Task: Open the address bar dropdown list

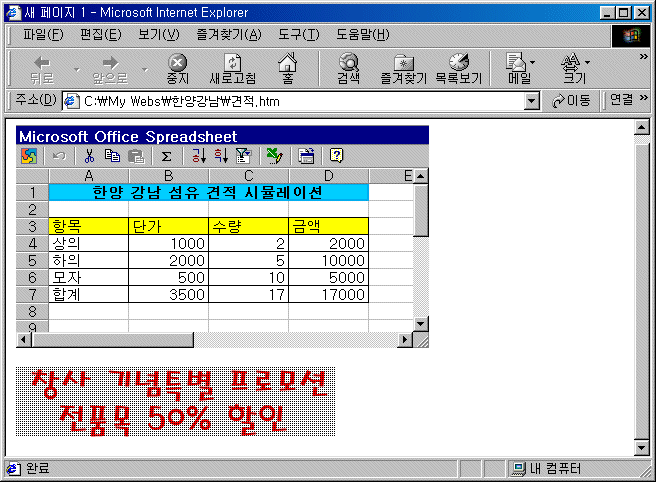Action: 532,101
